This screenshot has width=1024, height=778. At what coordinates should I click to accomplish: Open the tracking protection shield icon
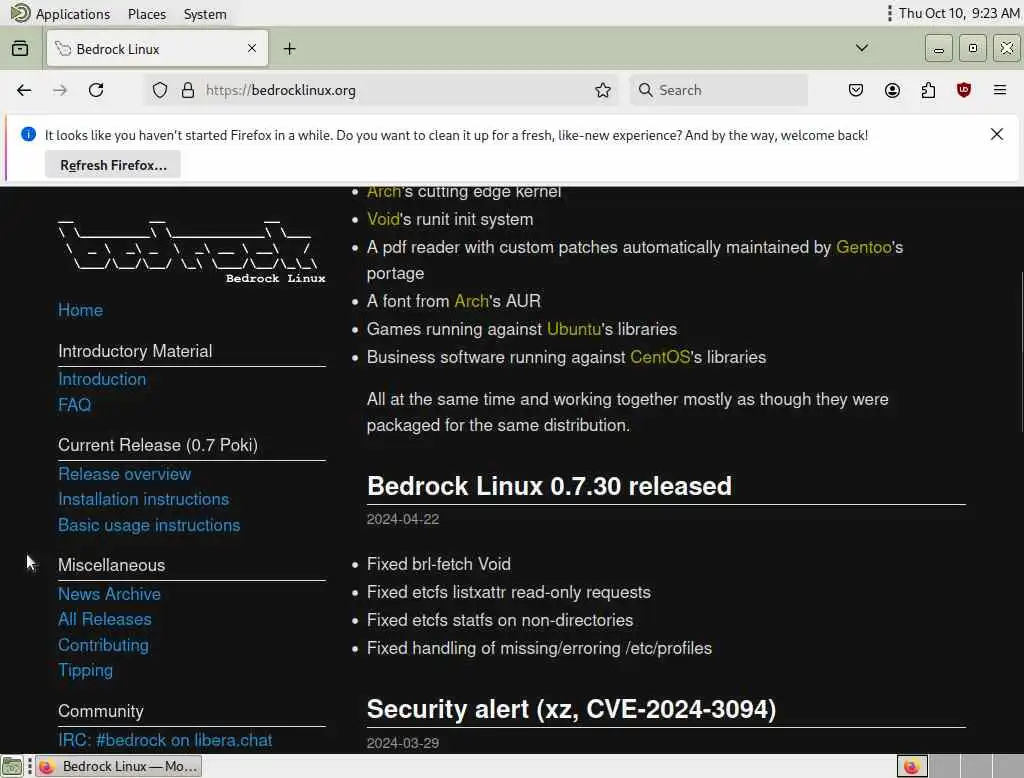(160, 90)
